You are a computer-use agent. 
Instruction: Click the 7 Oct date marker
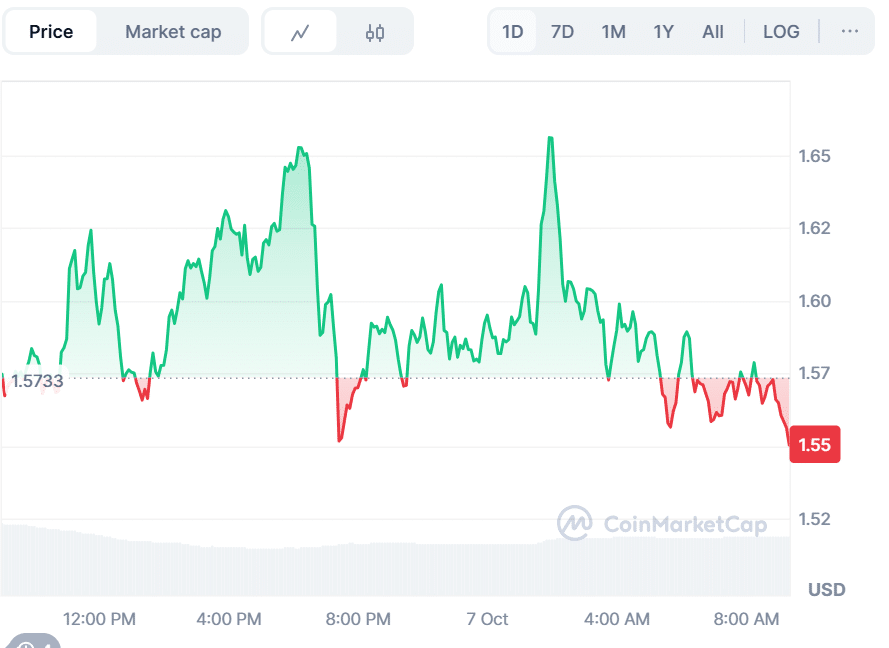487,619
